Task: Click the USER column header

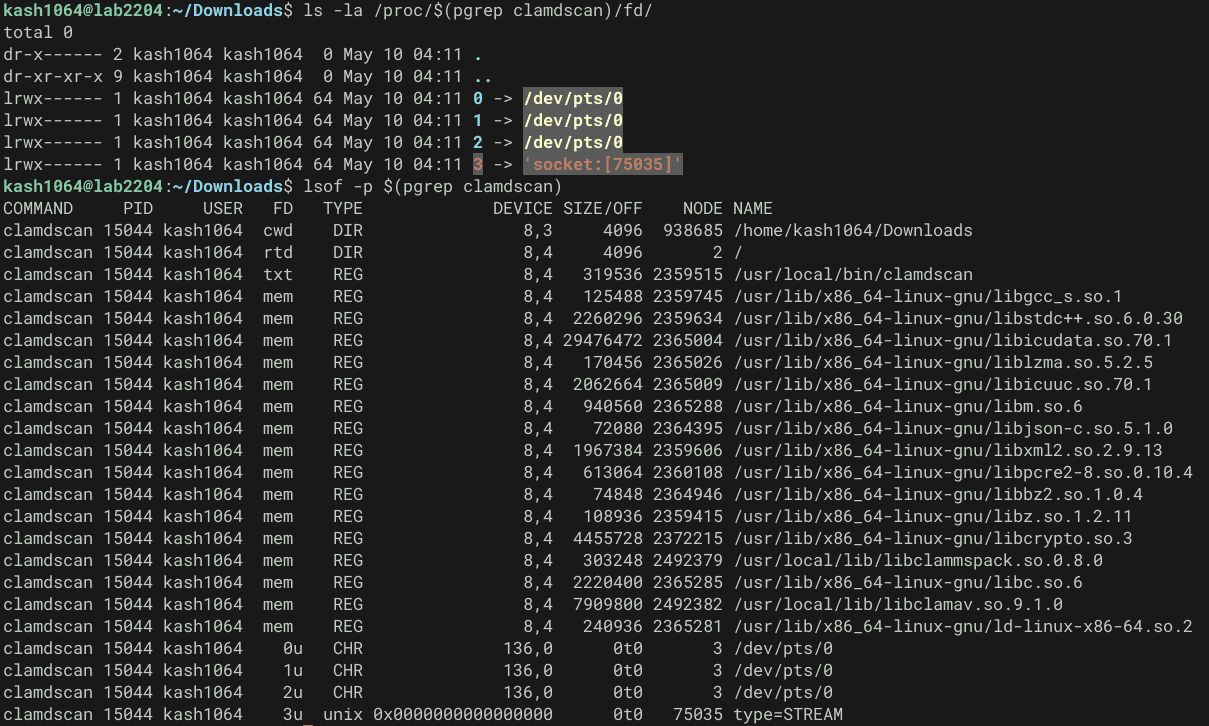Action: click(x=223, y=208)
